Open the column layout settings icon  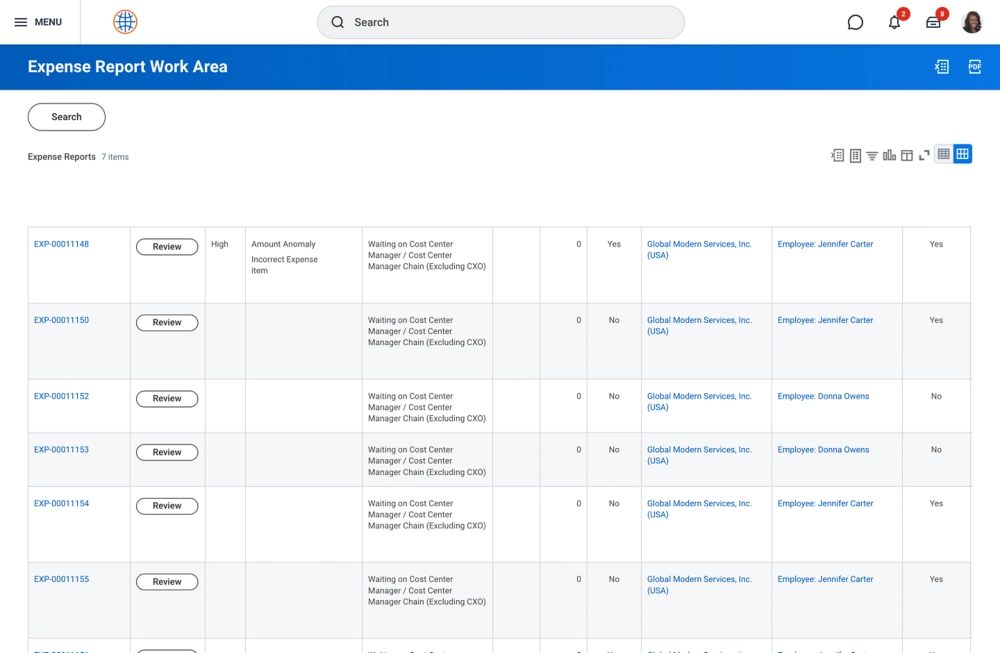click(x=907, y=155)
